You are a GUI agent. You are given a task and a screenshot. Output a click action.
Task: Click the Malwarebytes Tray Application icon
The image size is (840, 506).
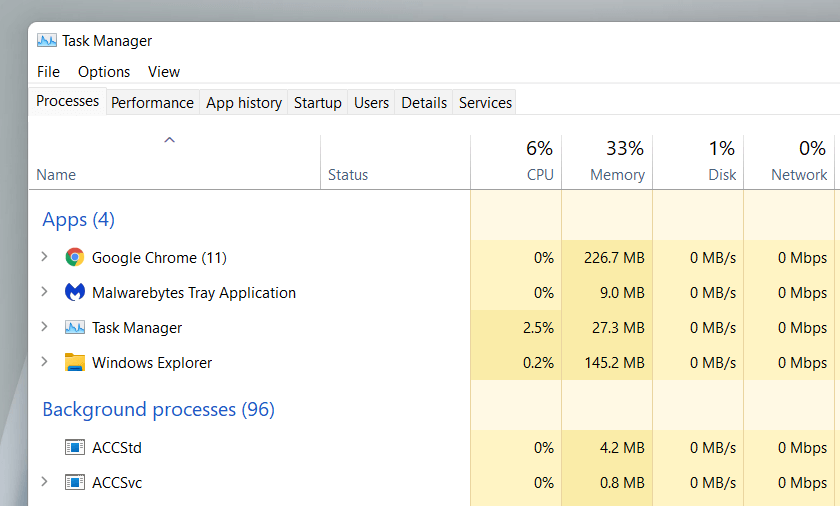[x=74, y=292]
